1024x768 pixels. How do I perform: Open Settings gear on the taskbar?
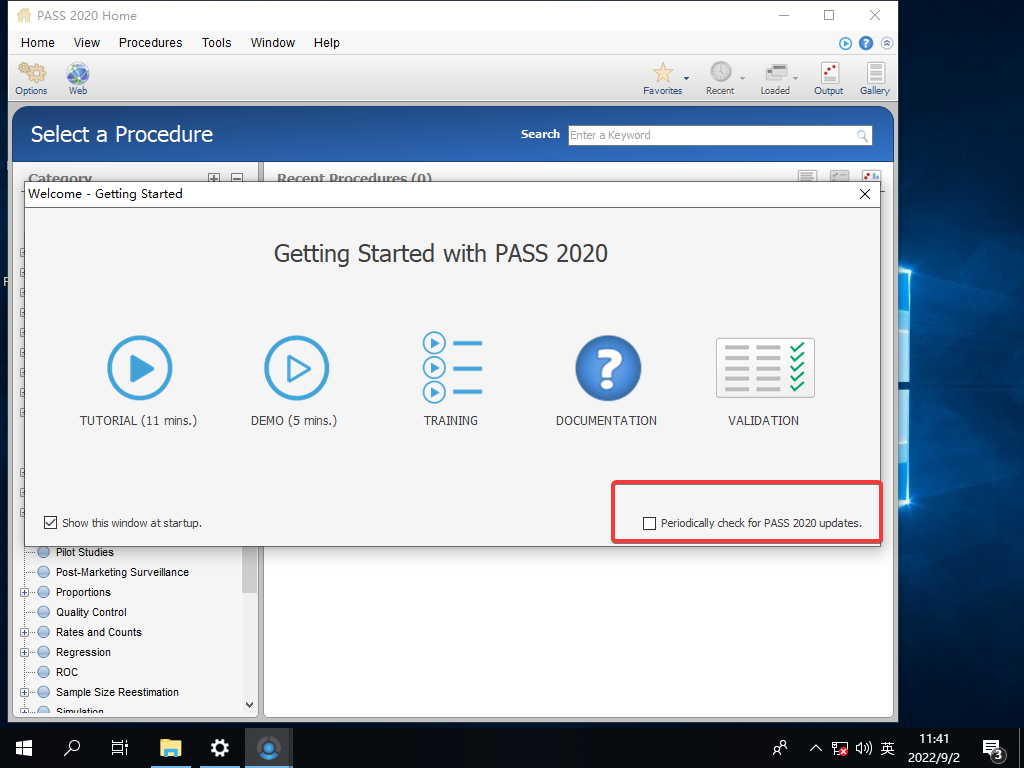pos(219,748)
